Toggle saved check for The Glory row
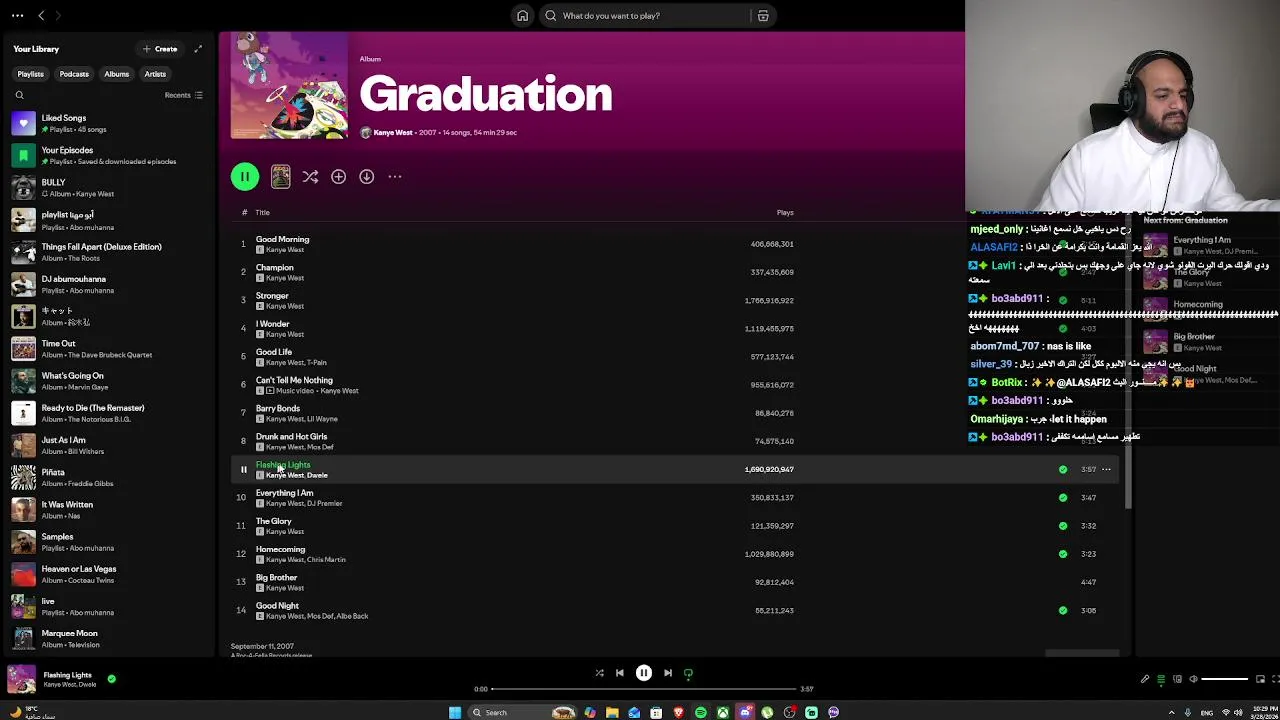Image resolution: width=1280 pixels, height=720 pixels. point(1063,525)
